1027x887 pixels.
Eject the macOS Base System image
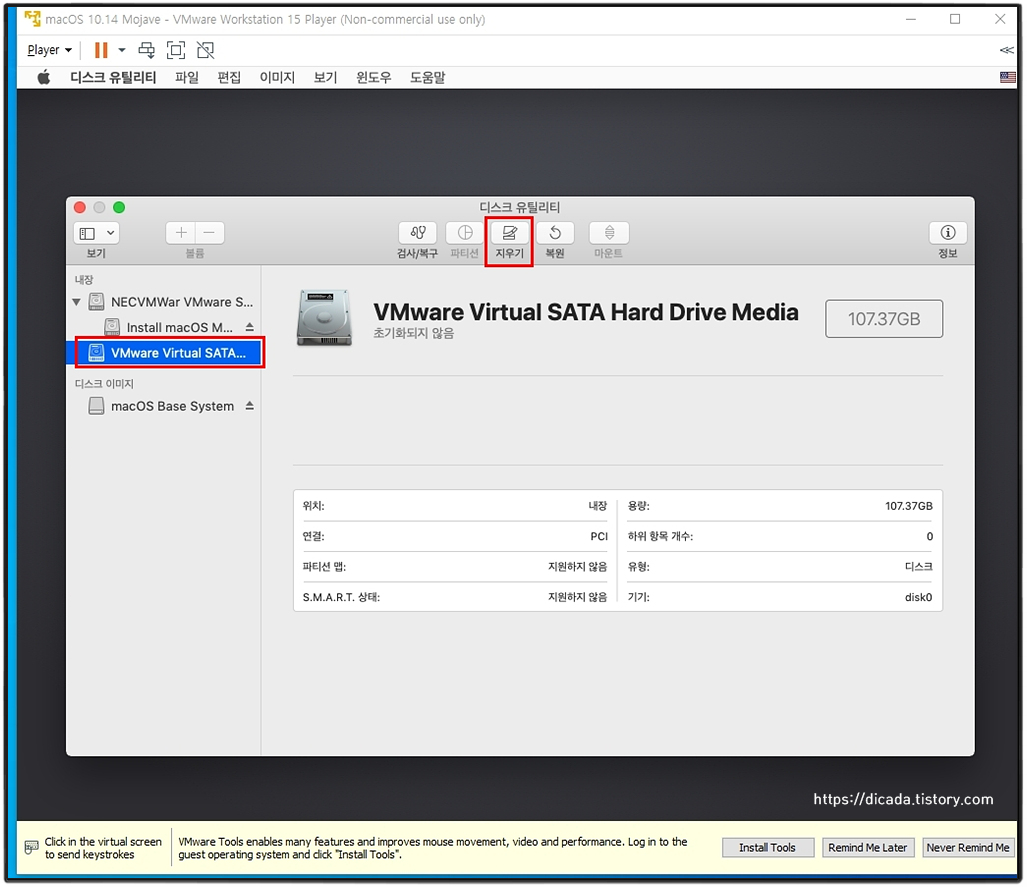coord(250,406)
